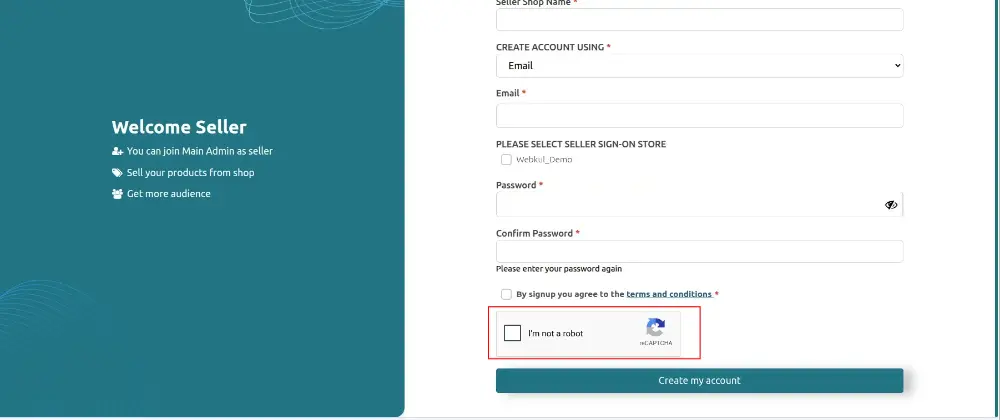Open the terms and conditions link
Screen dimensions: 1000x420
(x=669, y=294)
